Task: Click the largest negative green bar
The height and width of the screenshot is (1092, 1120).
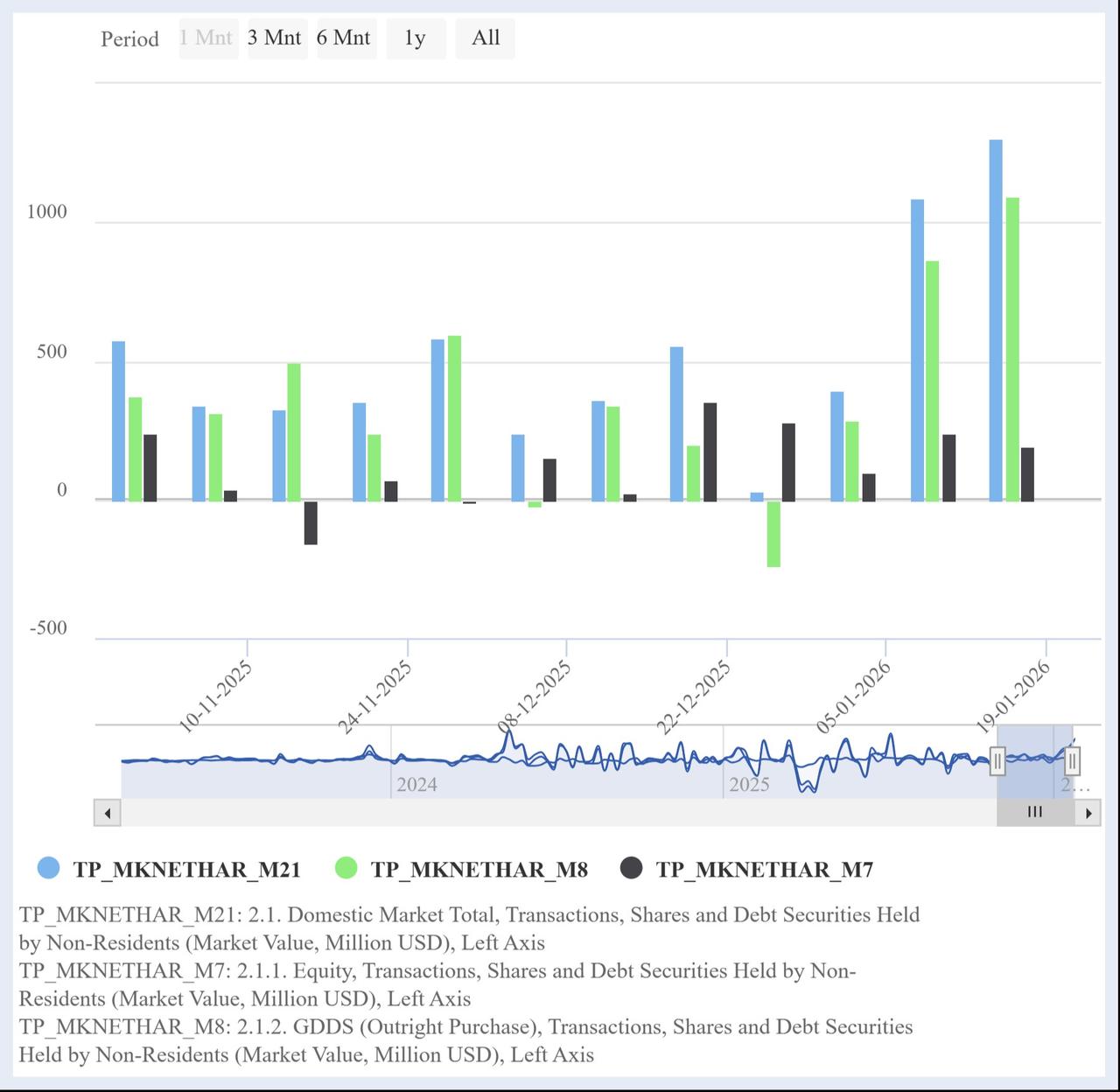Action: 773,534
